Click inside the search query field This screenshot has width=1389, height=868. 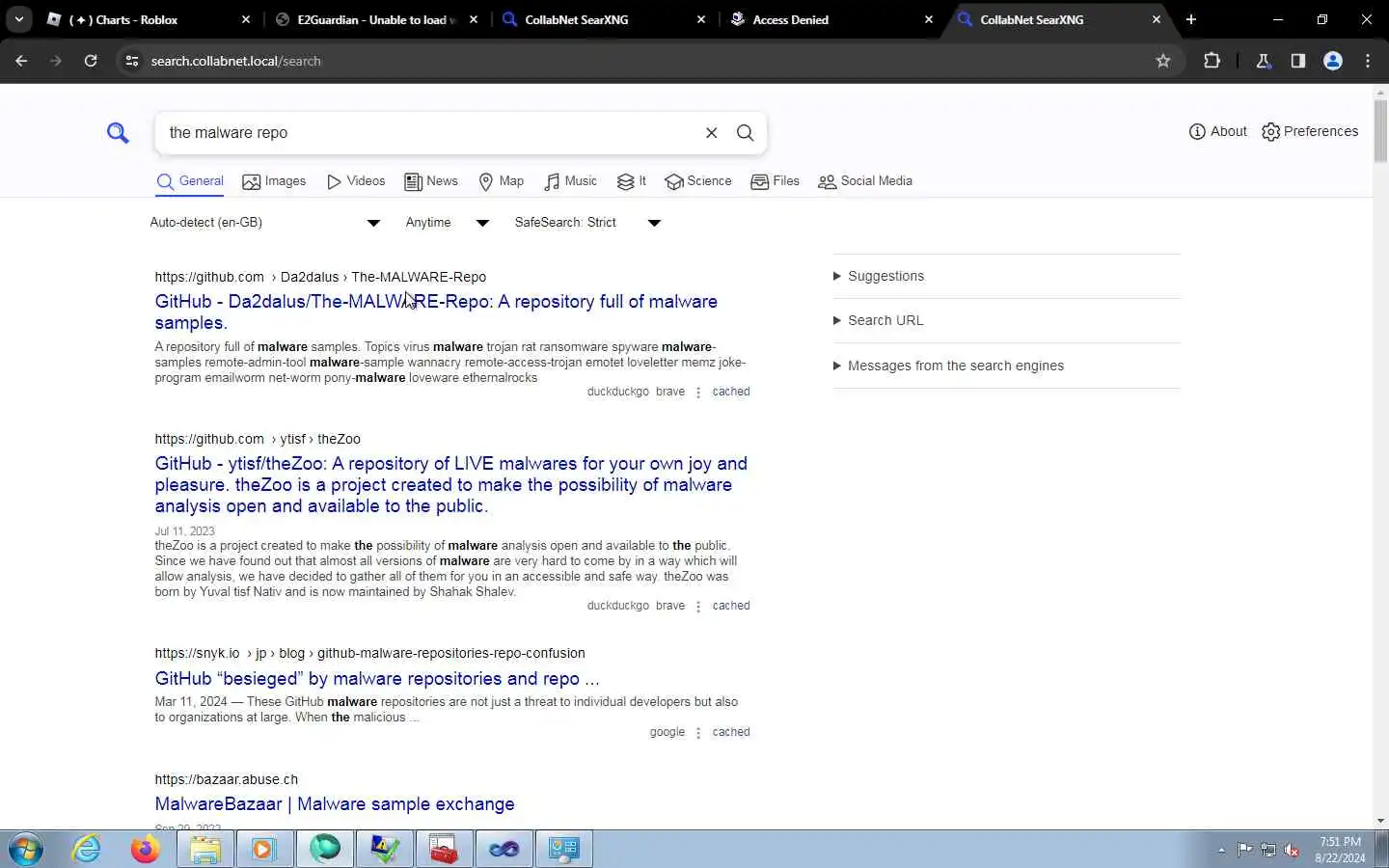pos(429,133)
